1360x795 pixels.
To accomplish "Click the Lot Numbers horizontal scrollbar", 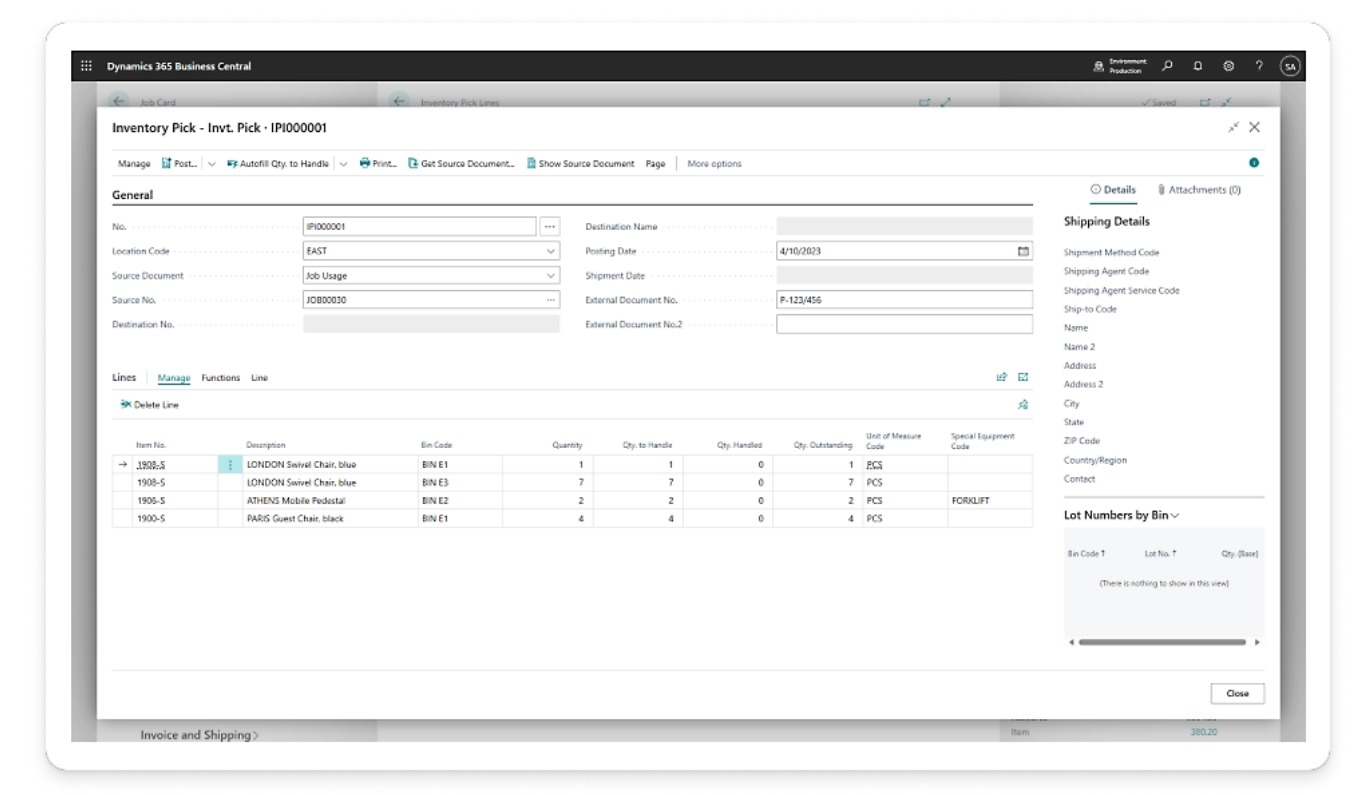I will point(1162,642).
